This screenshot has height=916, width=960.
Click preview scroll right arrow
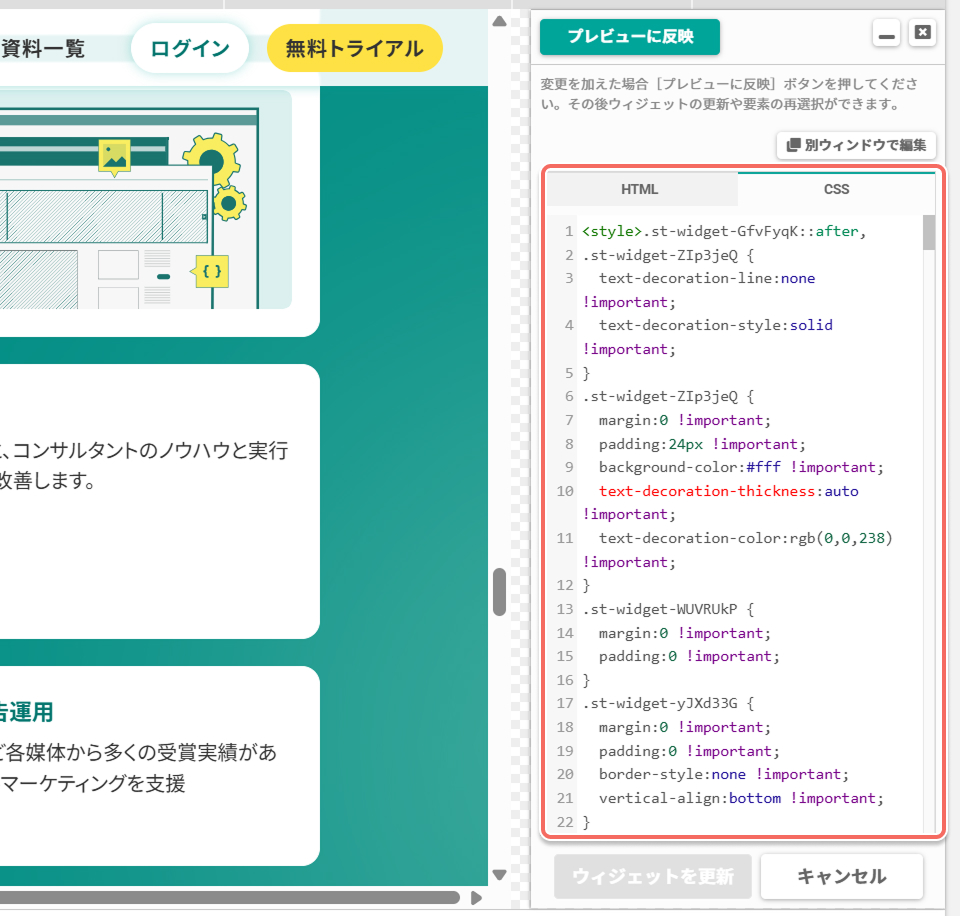tap(476, 898)
